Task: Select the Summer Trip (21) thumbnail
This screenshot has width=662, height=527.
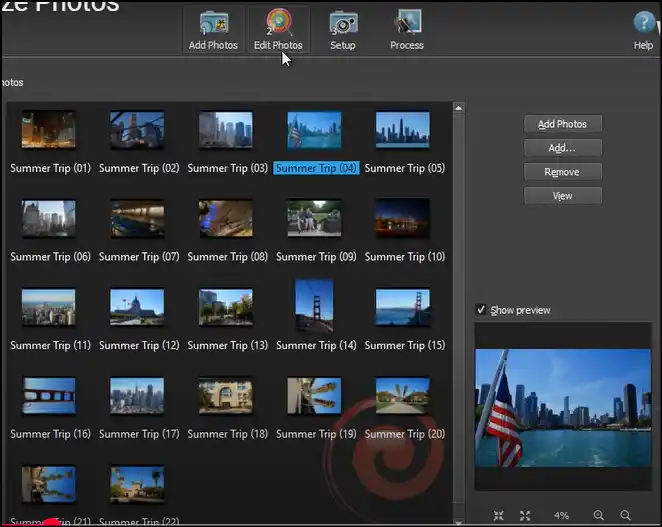Action: pos(49,484)
